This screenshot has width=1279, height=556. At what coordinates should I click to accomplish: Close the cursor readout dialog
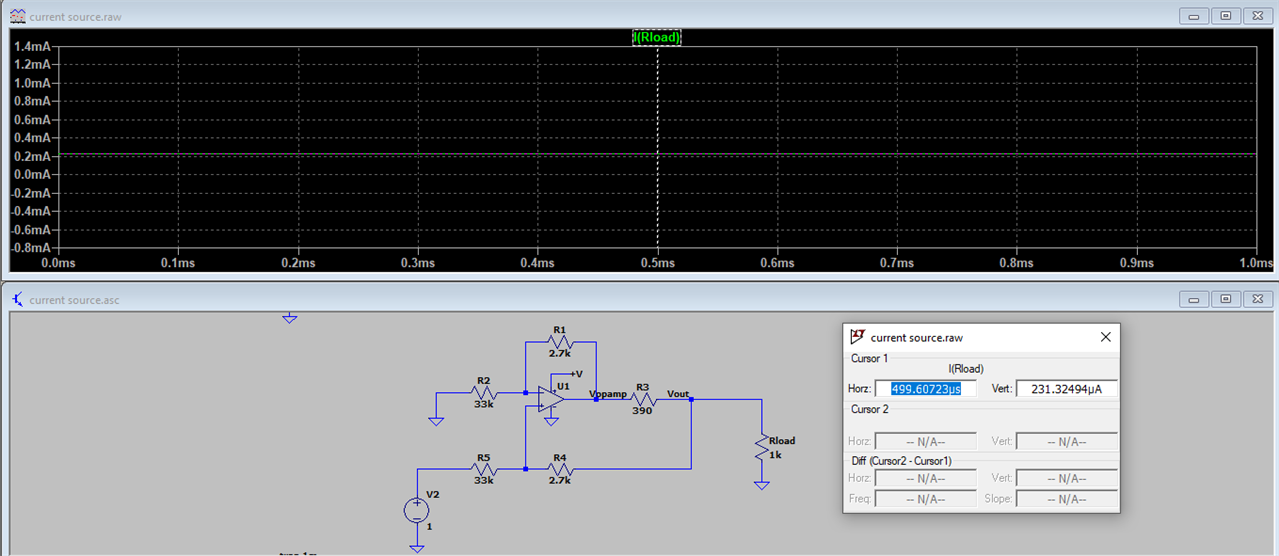tap(1105, 337)
